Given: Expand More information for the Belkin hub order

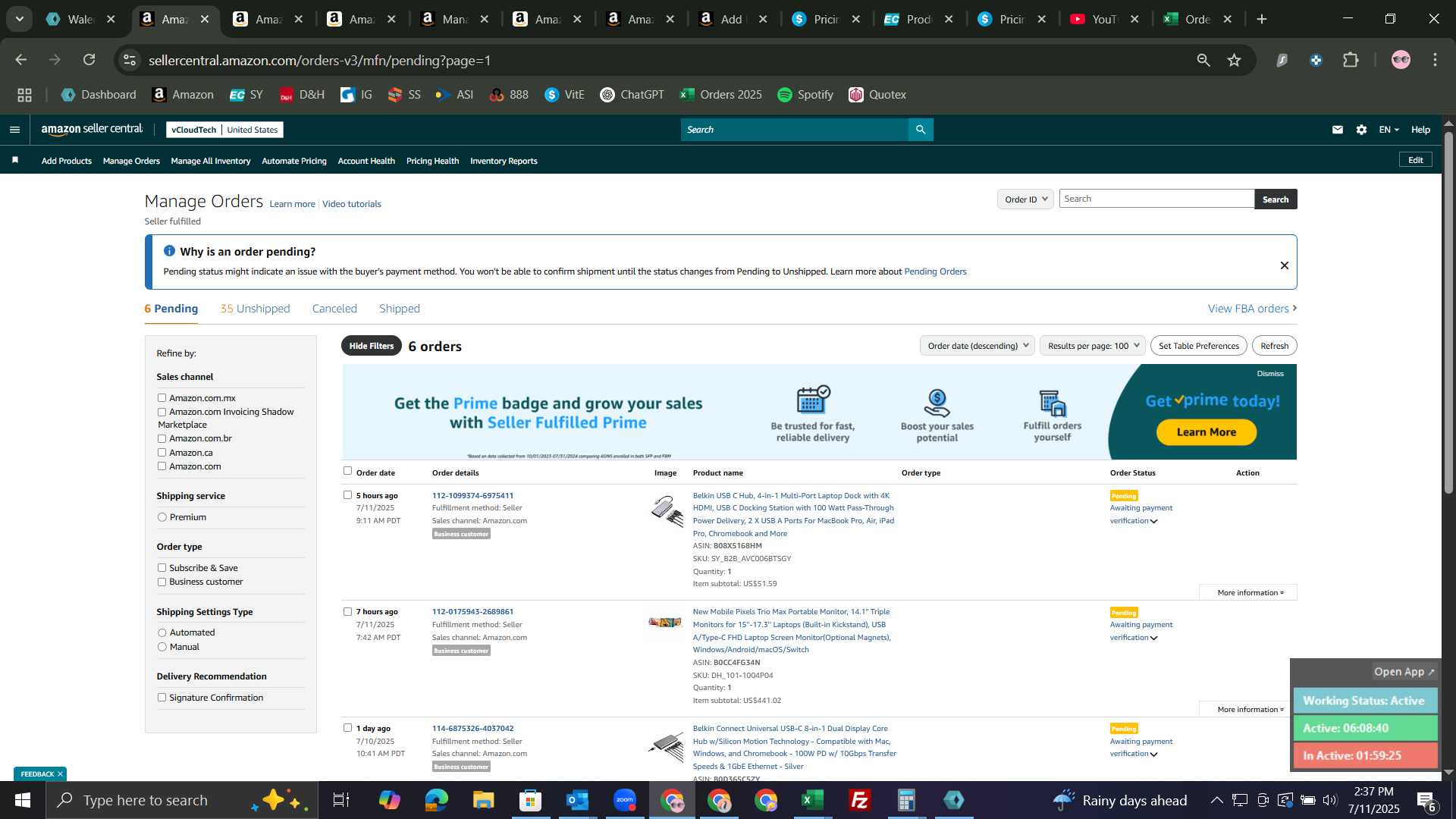Looking at the screenshot, I should point(1249,592).
